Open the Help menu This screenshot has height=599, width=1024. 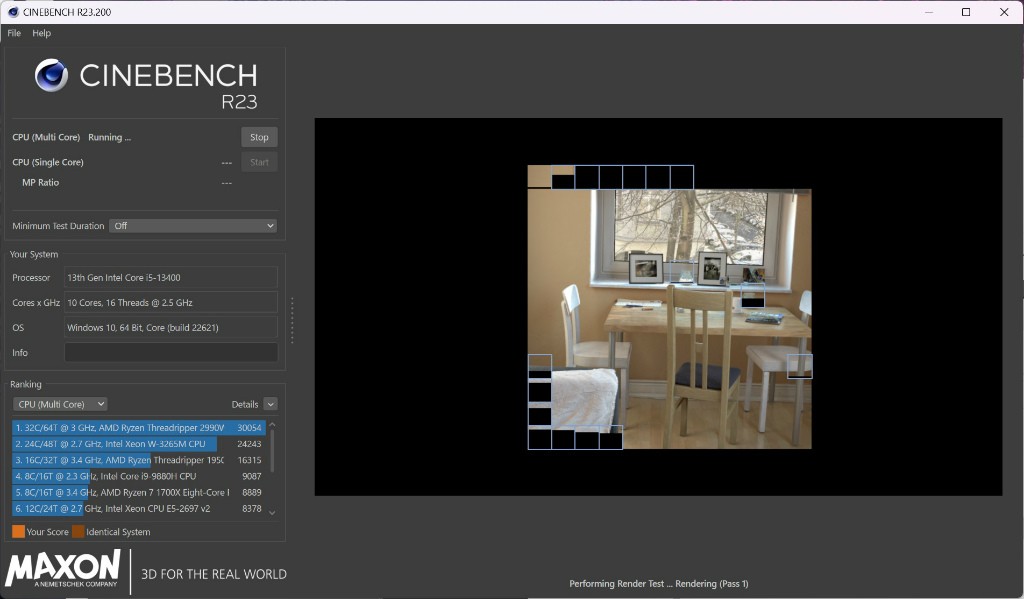(41, 33)
